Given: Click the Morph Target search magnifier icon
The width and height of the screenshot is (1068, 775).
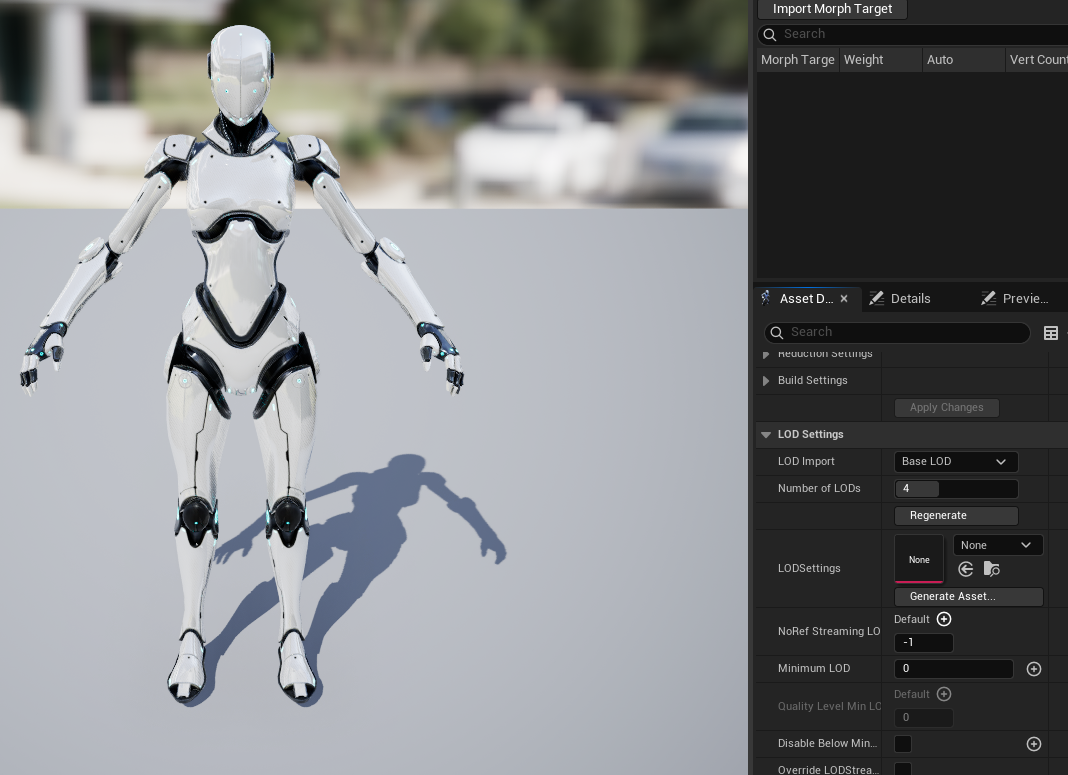Looking at the screenshot, I should pos(770,34).
